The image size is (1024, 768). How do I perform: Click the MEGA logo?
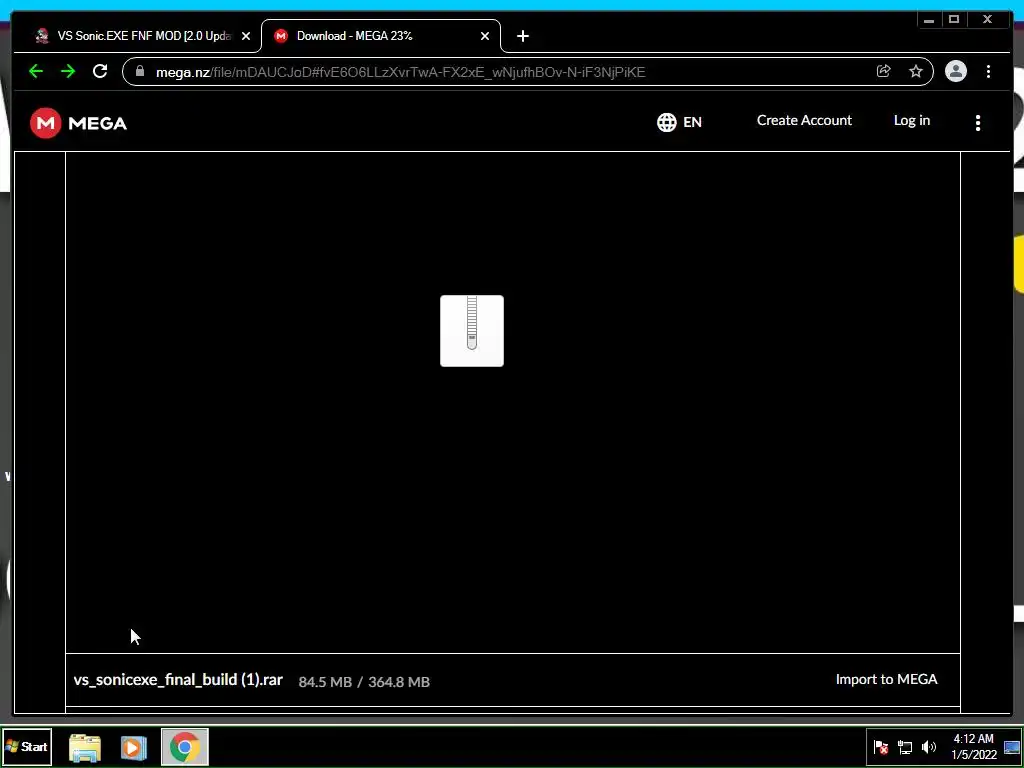point(78,123)
